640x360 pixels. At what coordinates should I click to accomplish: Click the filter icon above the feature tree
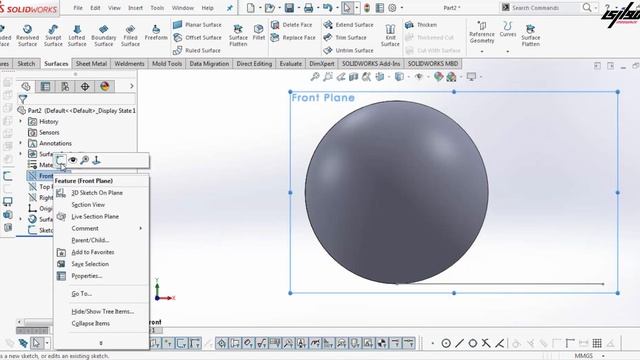[23, 99]
